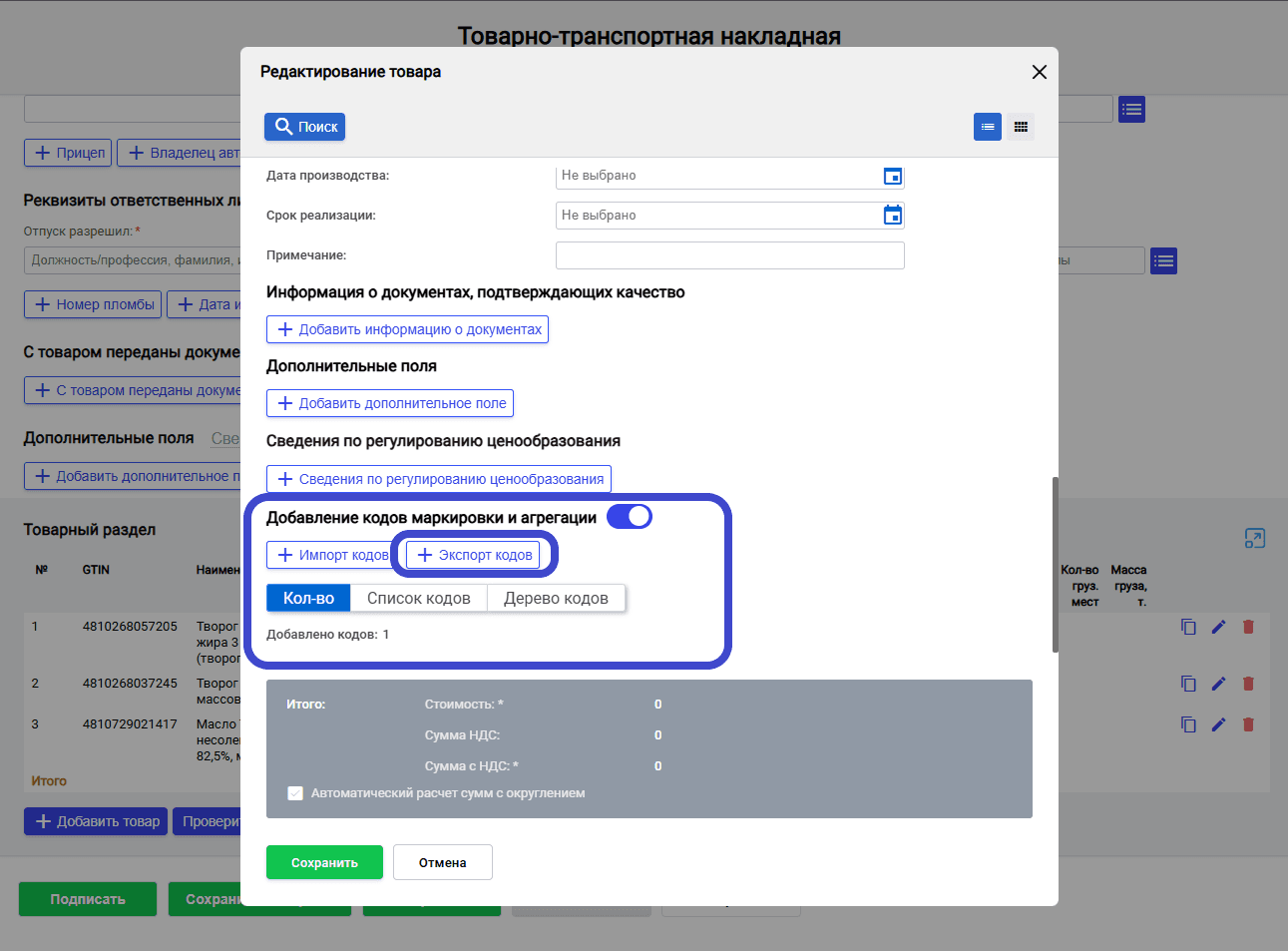
Task: Click the Сохранить button in dialog
Action: click(x=324, y=862)
